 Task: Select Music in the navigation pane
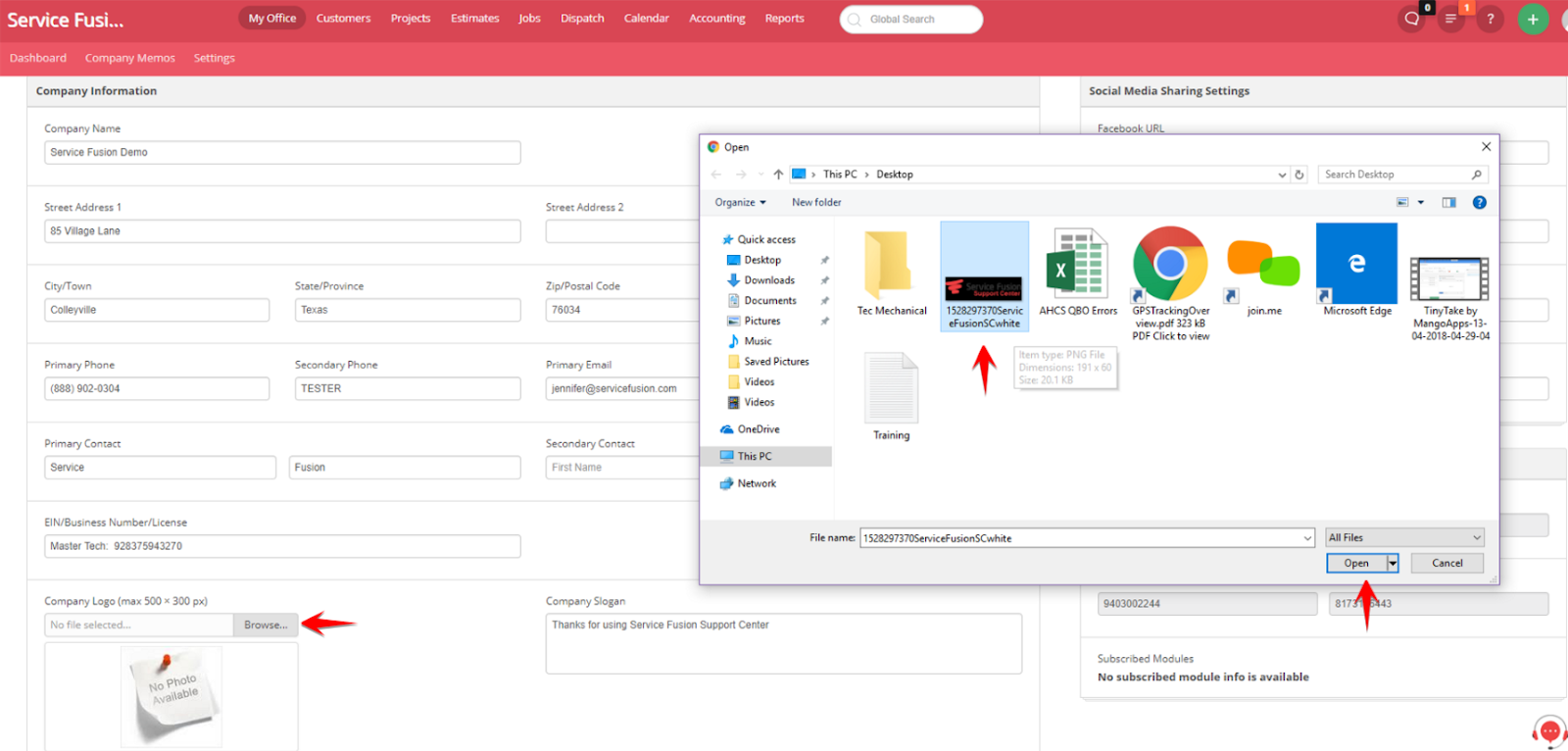coord(750,341)
